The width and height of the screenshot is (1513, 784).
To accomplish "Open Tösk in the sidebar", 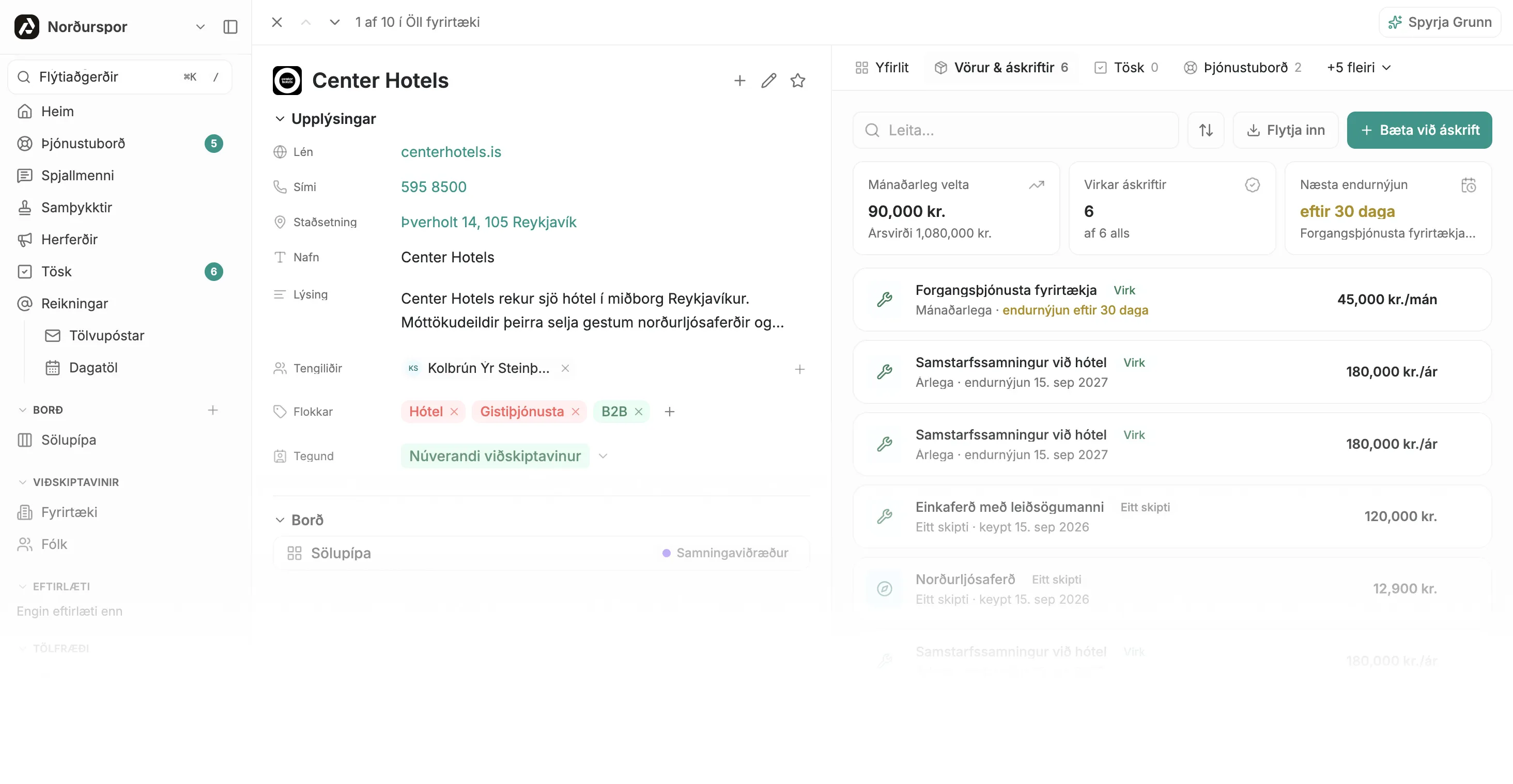I will pyautogui.click(x=120, y=272).
